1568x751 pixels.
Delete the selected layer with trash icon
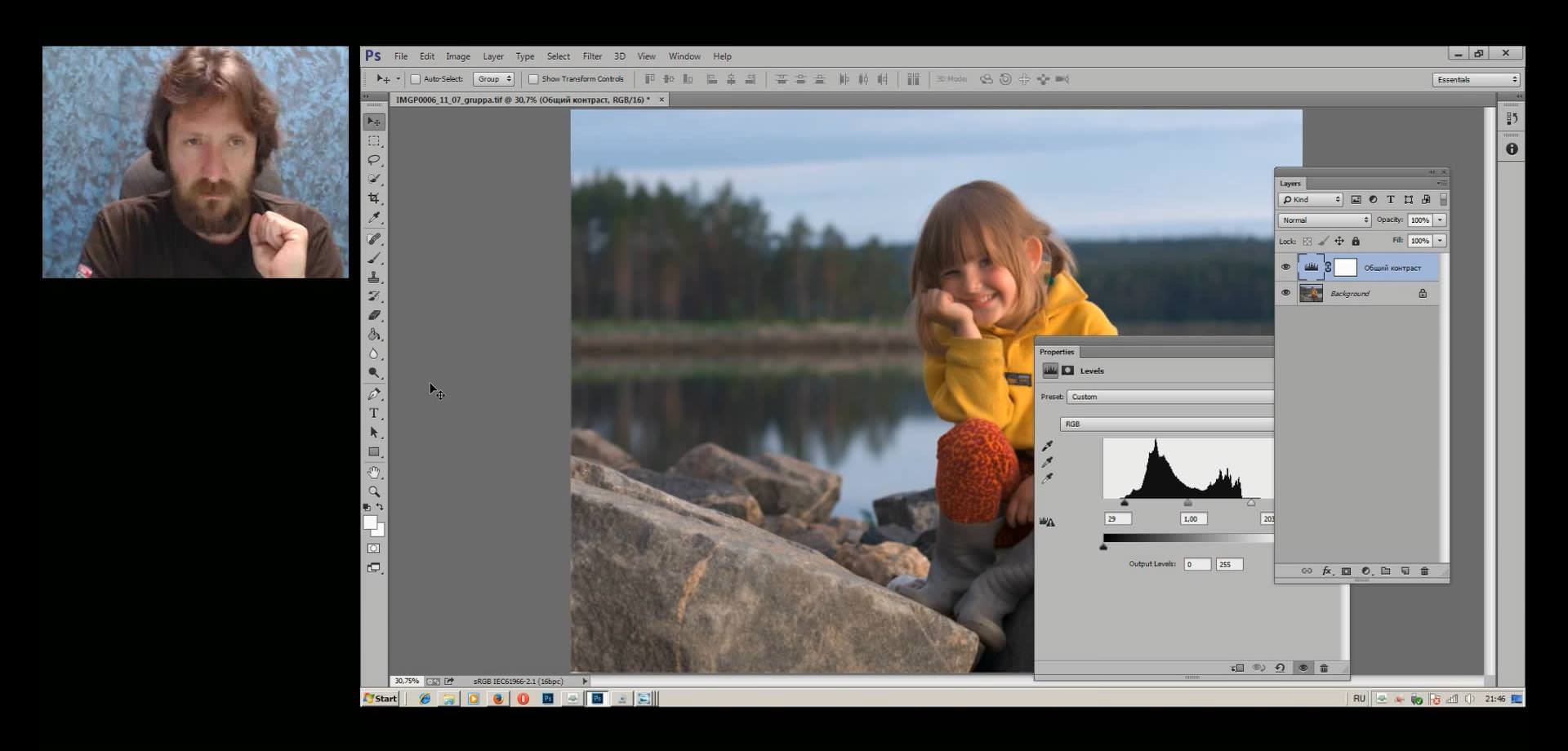tap(1425, 571)
